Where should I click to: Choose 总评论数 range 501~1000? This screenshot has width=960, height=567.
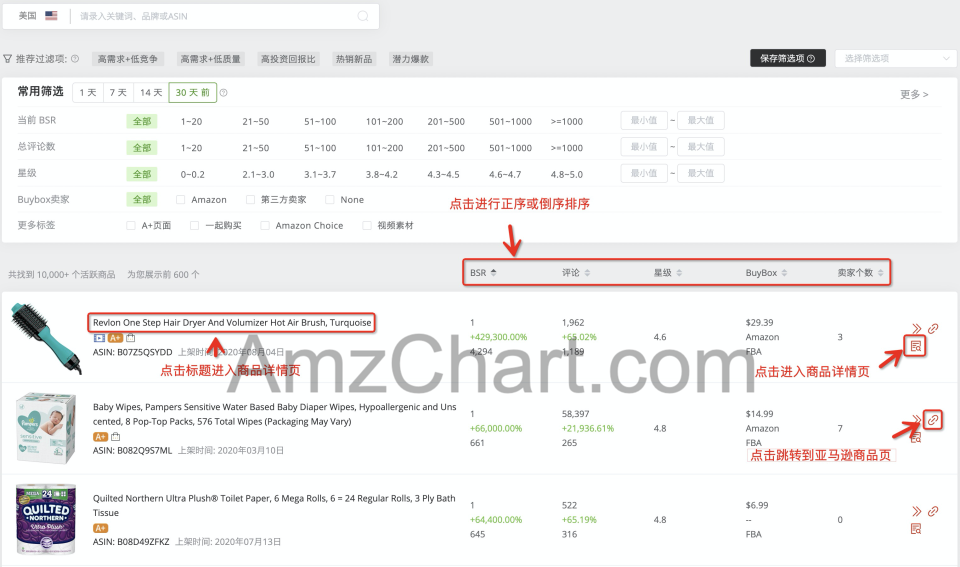pyautogui.click(x=511, y=148)
